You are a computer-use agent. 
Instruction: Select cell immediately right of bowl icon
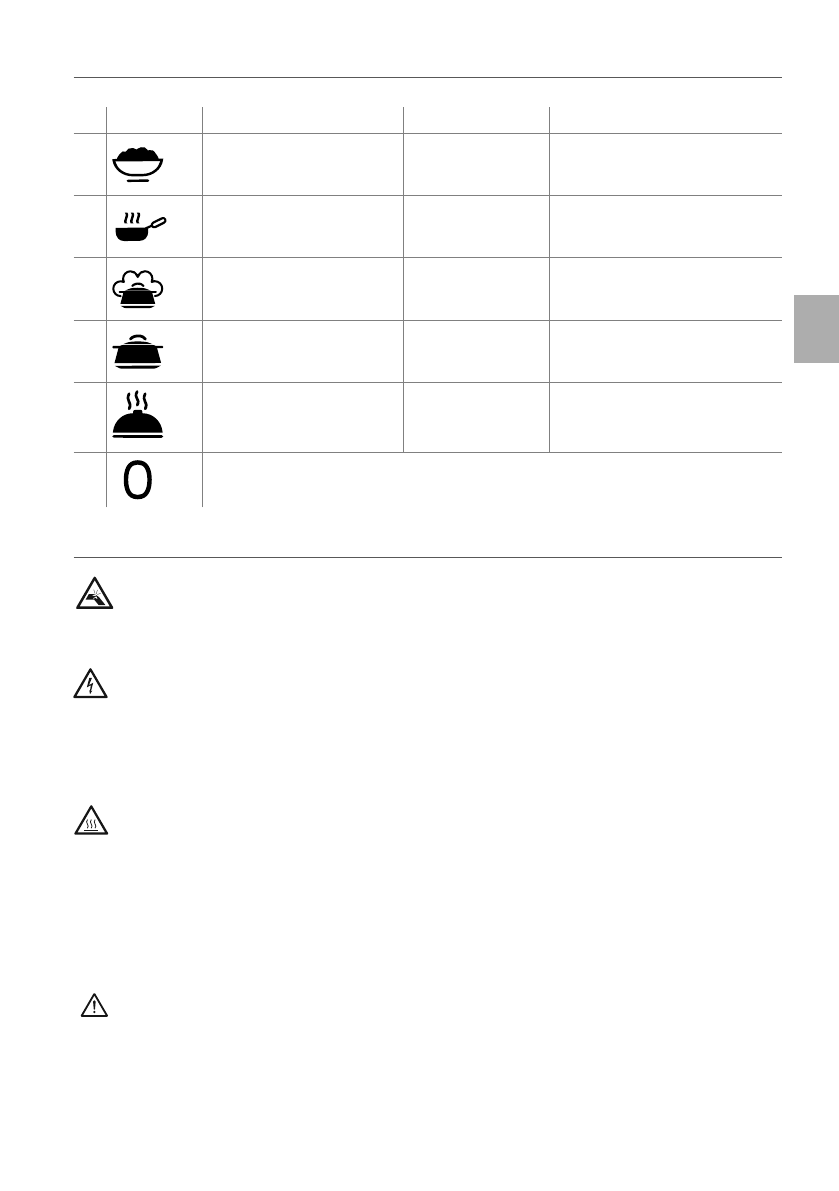click(x=302, y=163)
